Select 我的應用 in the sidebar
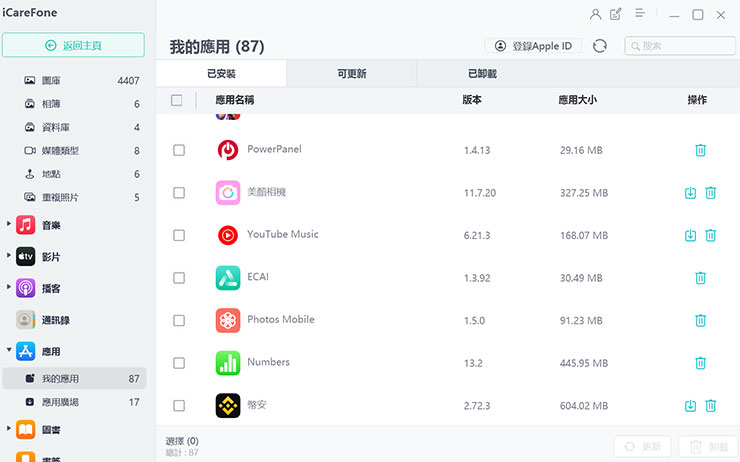Image resolution: width=740 pixels, height=462 pixels. 75,378
